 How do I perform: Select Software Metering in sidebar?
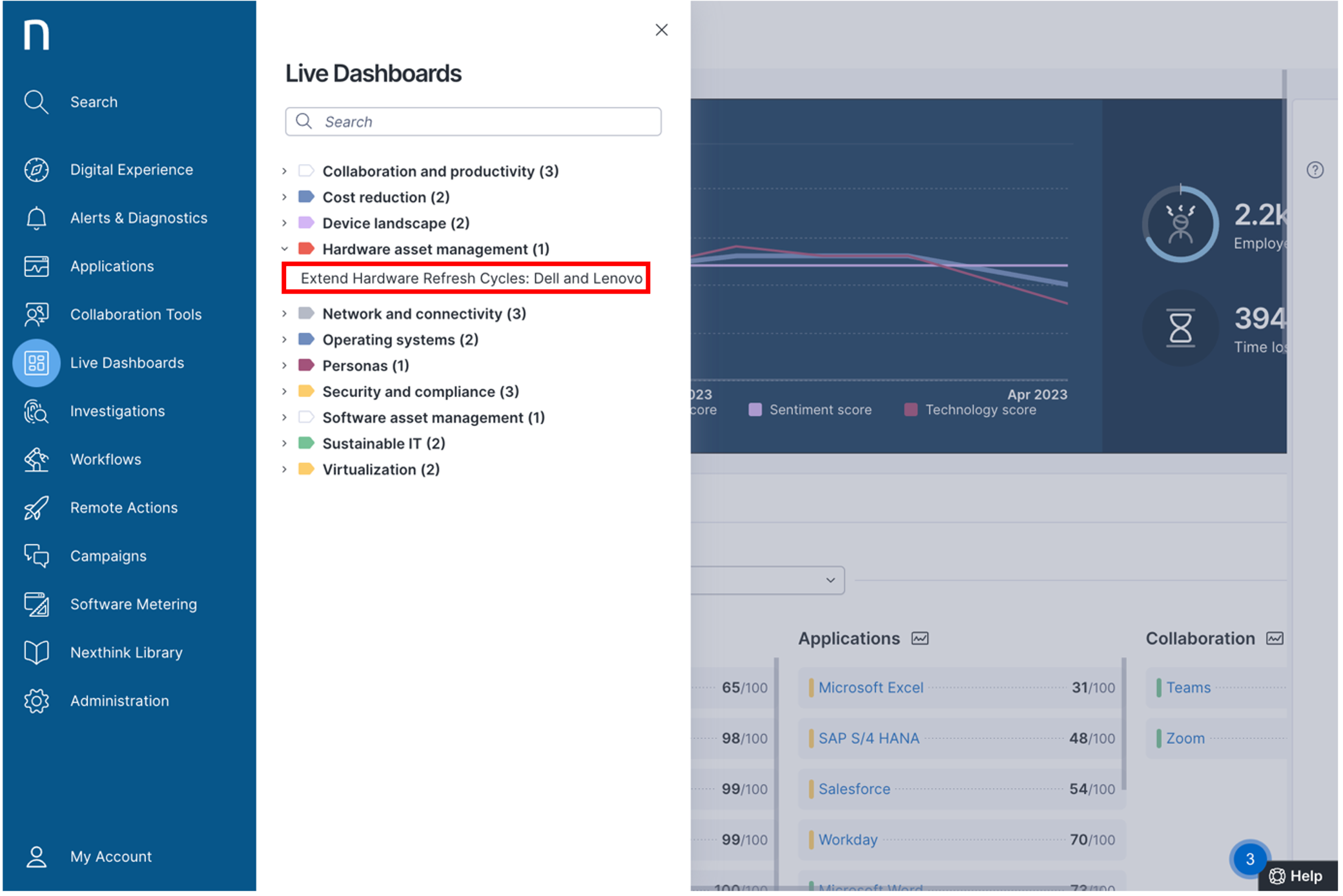[133, 604]
